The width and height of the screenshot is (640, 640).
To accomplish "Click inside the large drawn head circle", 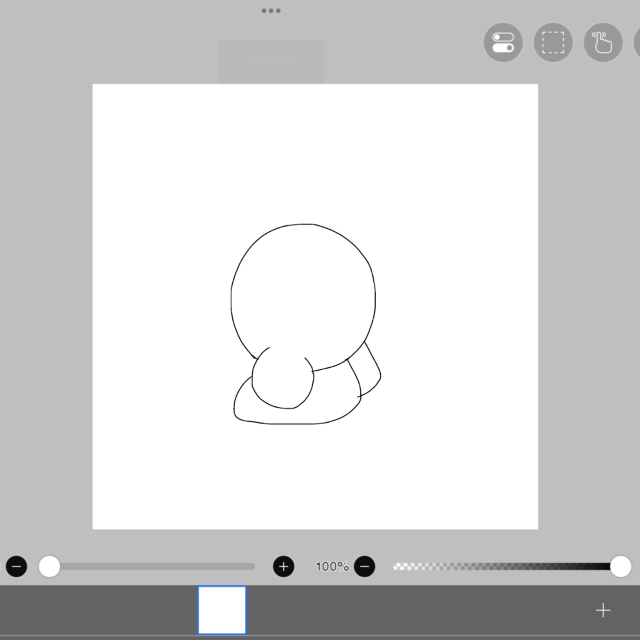I will [x=303, y=290].
